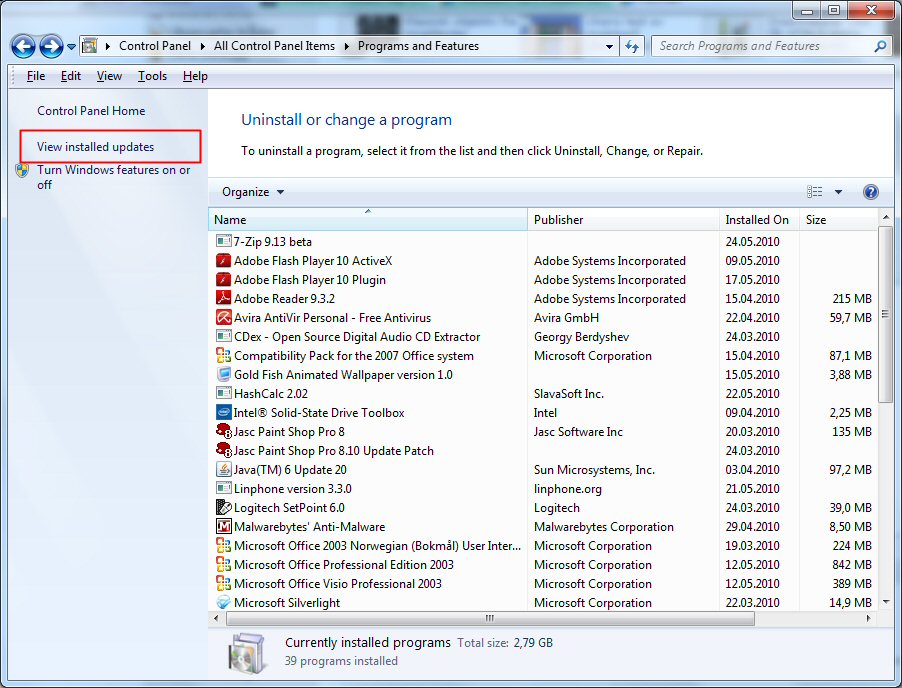Click the vertical scrollbar down arrow
Image resolution: width=902 pixels, height=688 pixels.
pyautogui.click(x=885, y=602)
